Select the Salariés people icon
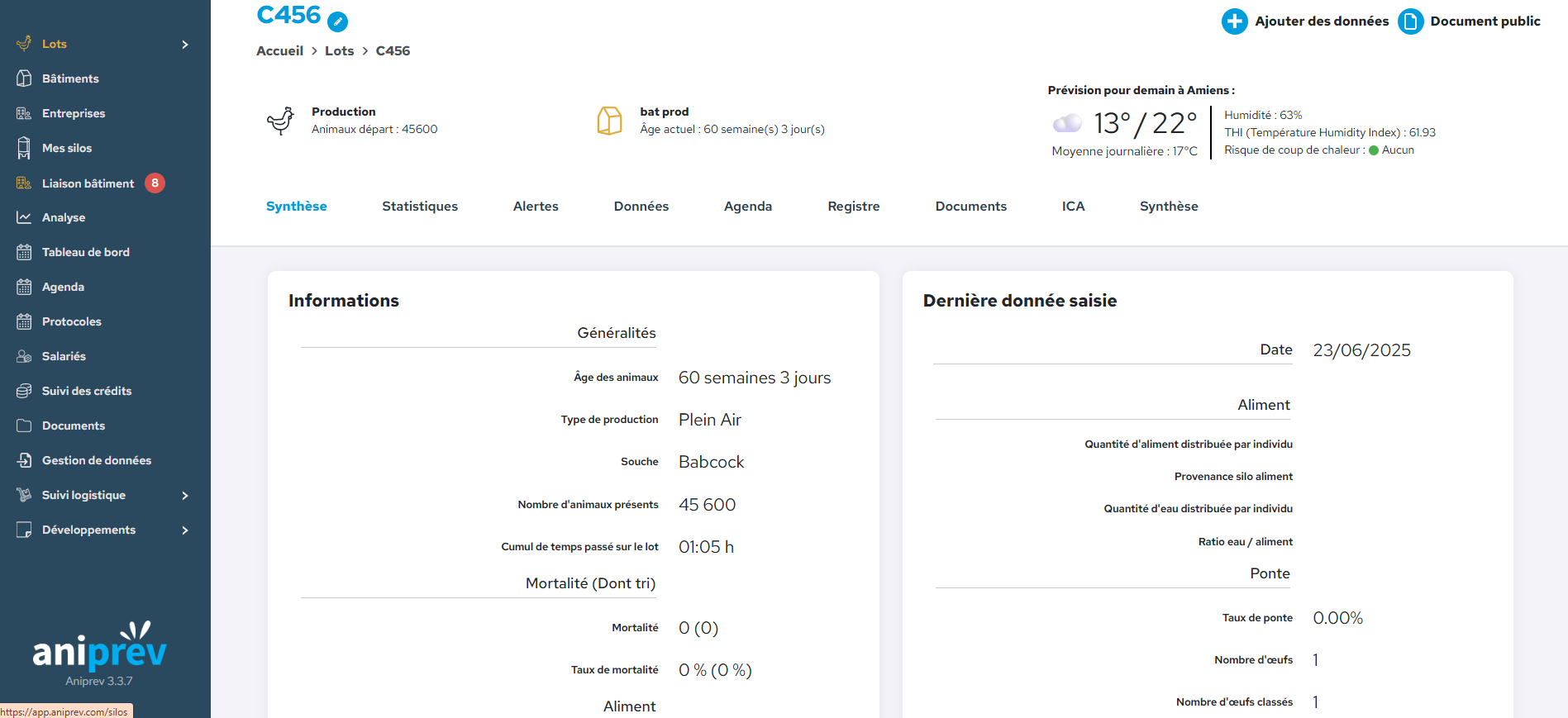 pyautogui.click(x=24, y=356)
